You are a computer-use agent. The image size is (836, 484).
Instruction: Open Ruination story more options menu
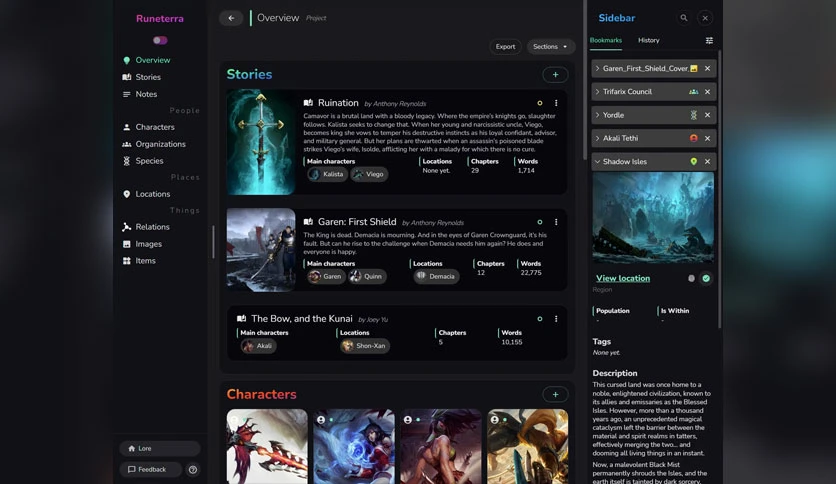556,103
